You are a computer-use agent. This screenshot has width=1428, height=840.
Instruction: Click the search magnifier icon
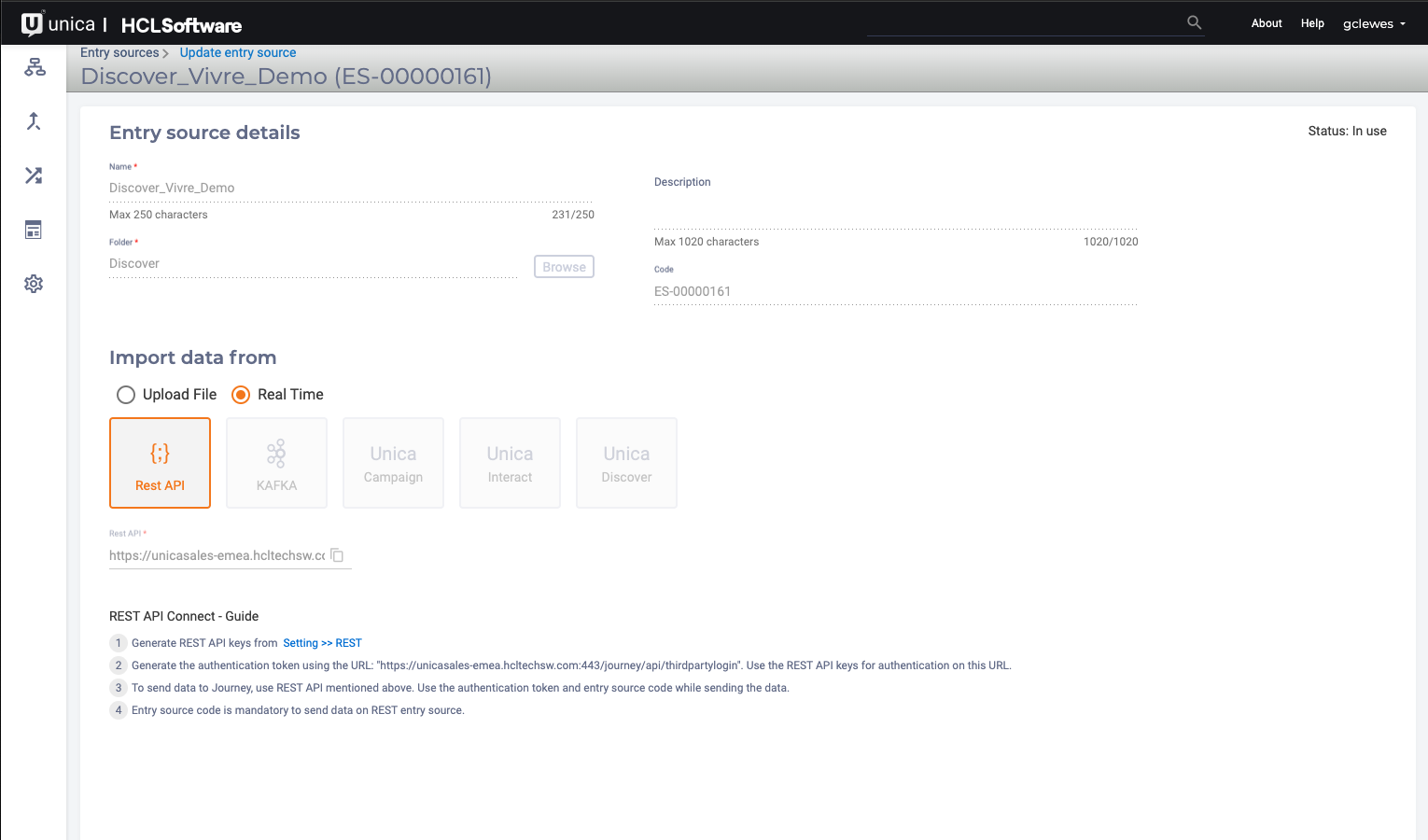pos(1194,22)
